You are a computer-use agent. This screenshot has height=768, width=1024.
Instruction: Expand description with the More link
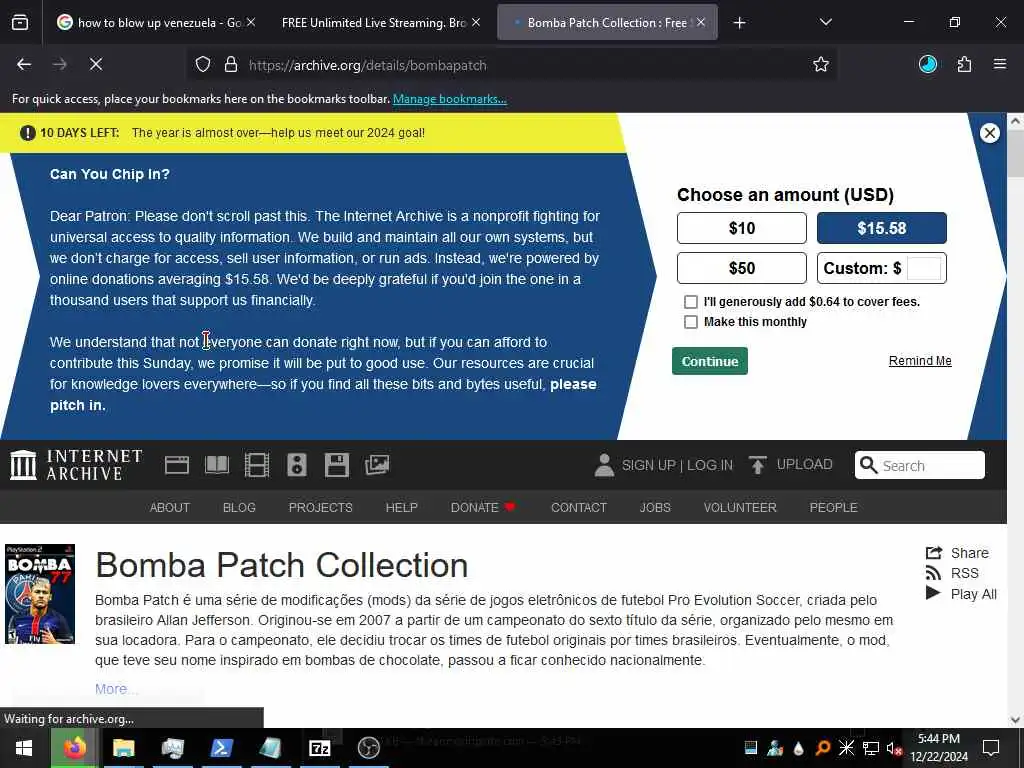click(115, 689)
